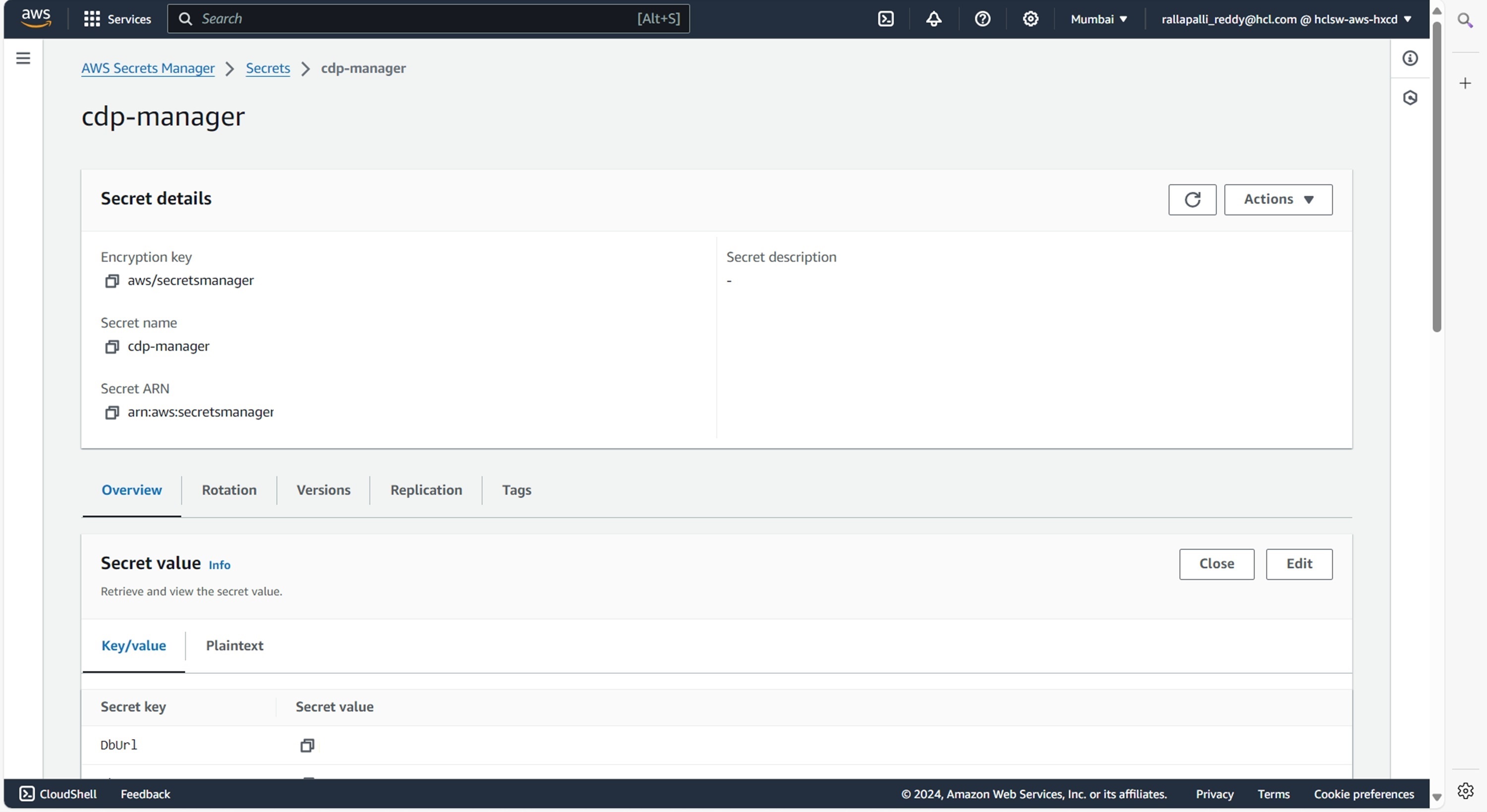
Task: Copy the secret name cdp-manager
Action: (112, 347)
